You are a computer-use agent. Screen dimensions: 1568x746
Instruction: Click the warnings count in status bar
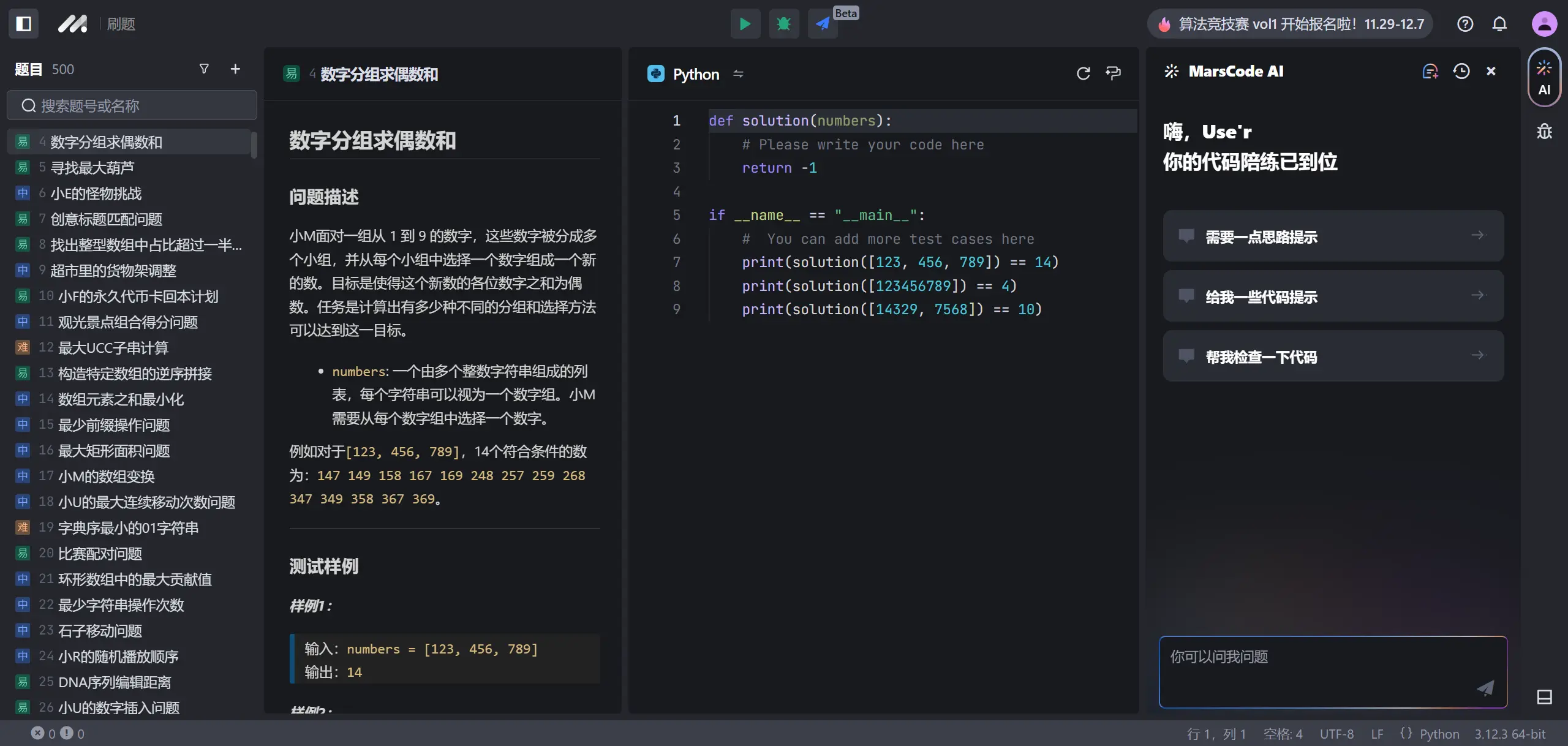pyautogui.click(x=72, y=733)
